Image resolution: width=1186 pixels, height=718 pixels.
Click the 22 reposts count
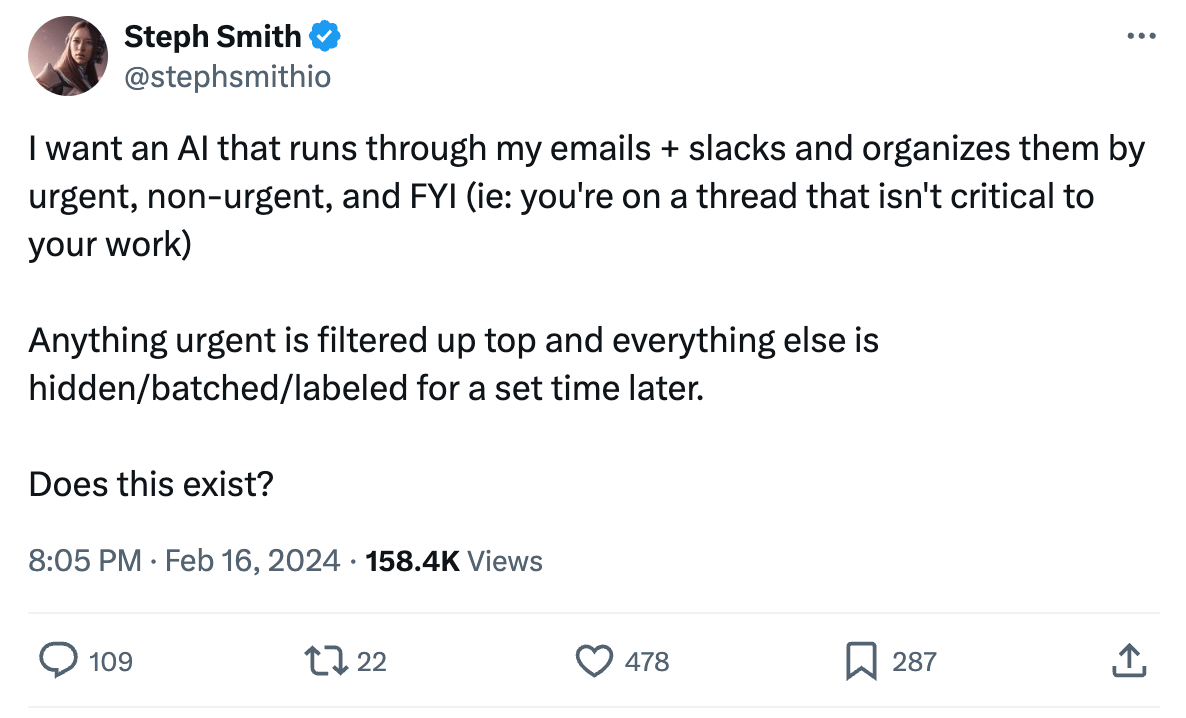[371, 661]
